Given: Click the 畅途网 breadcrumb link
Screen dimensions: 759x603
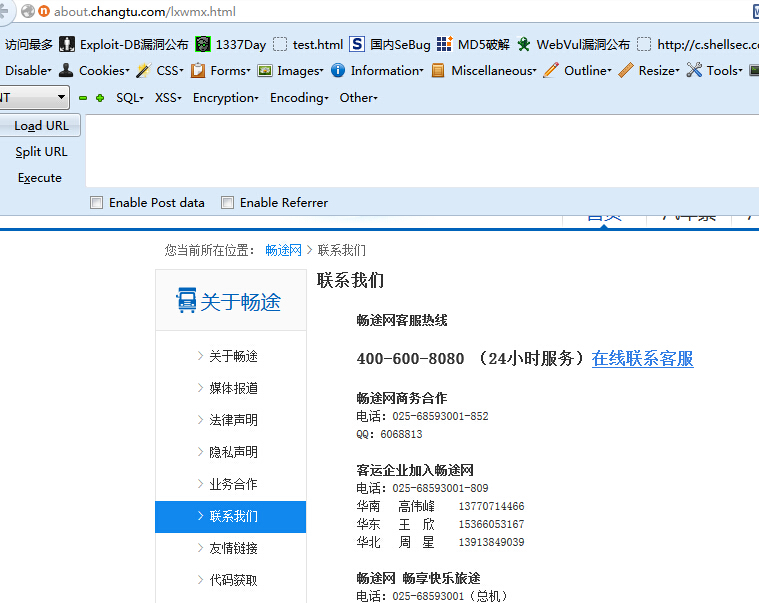Looking at the screenshot, I should tap(283, 250).
